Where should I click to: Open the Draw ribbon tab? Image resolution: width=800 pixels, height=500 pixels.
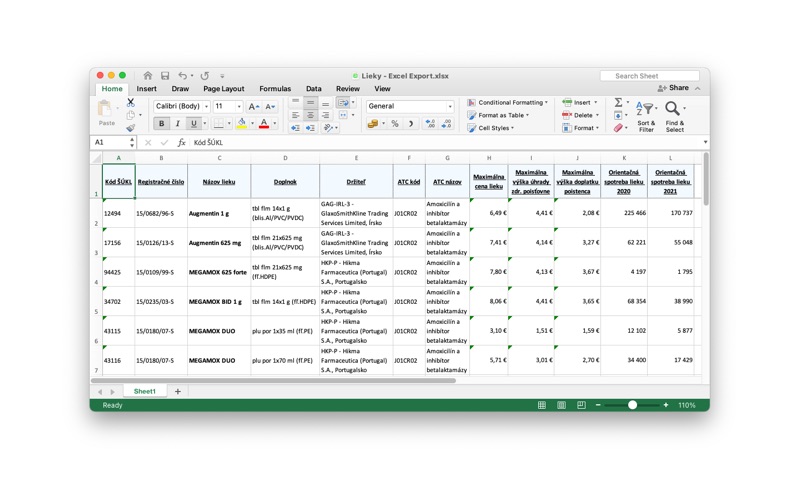coord(180,89)
